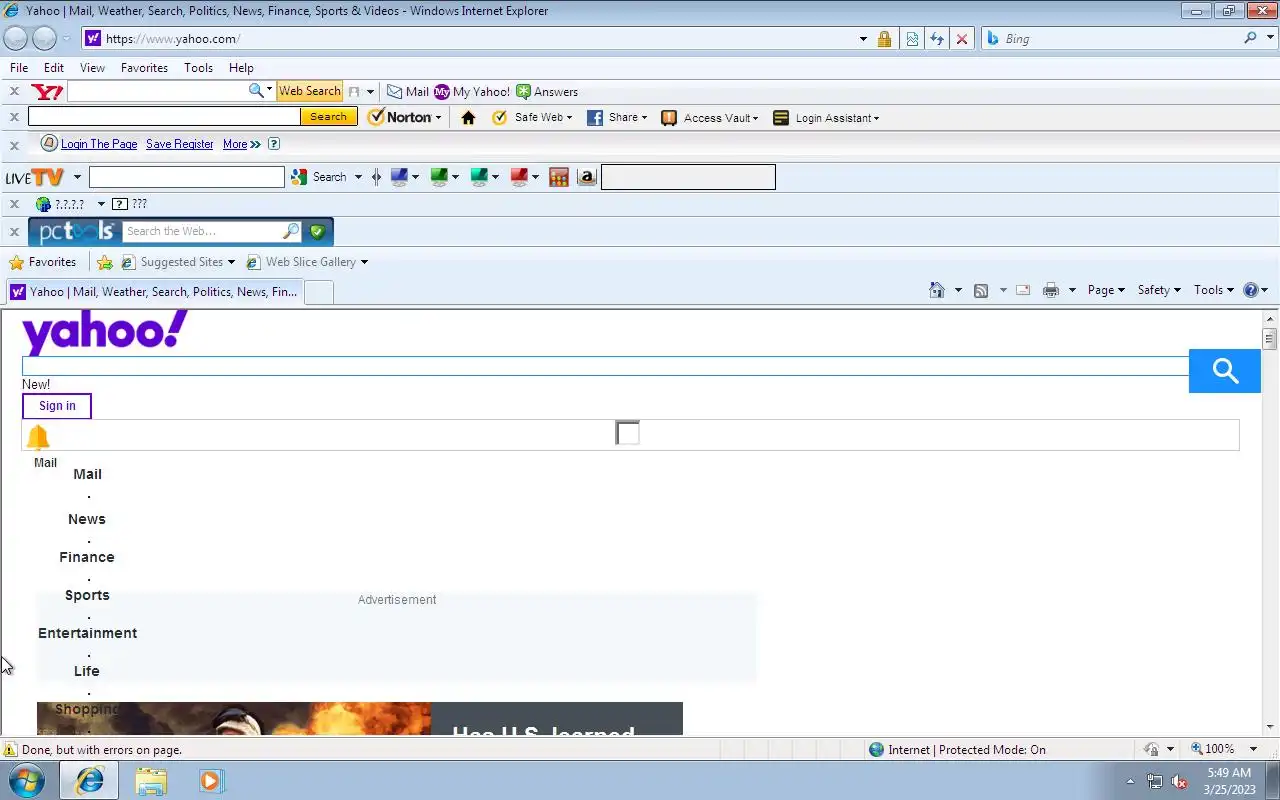Image resolution: width=1280 pixels, height=800 pixels.
Task: Open the View menu
Action: (92, 68)
